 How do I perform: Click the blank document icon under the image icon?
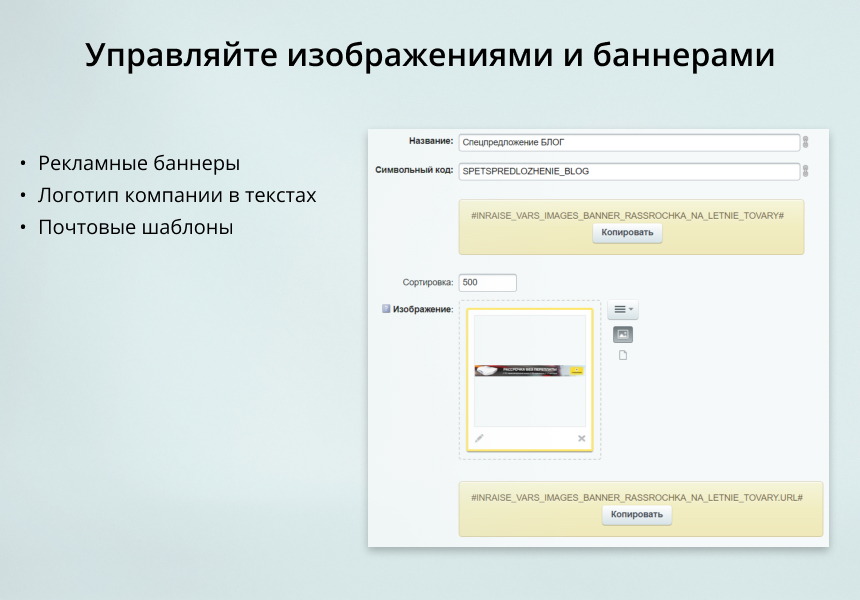623,355
